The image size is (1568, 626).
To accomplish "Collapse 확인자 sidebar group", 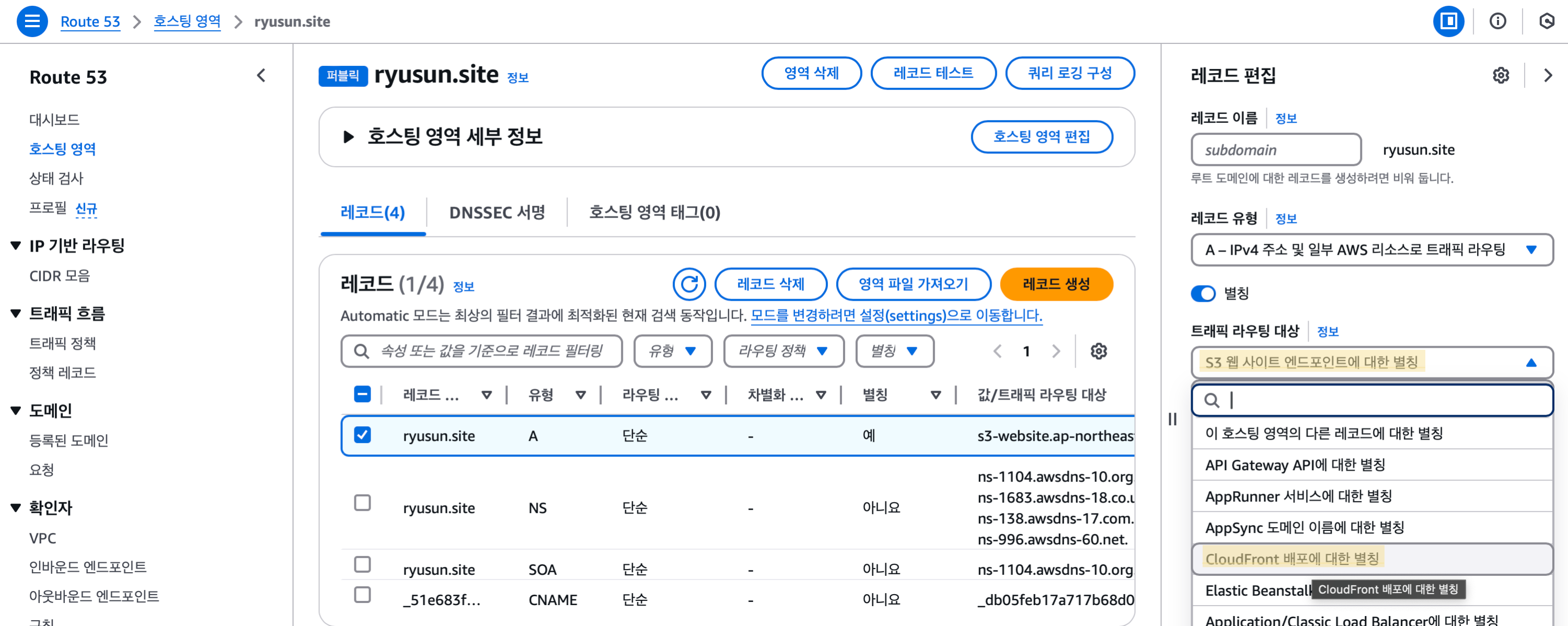I will click(16, 507).
